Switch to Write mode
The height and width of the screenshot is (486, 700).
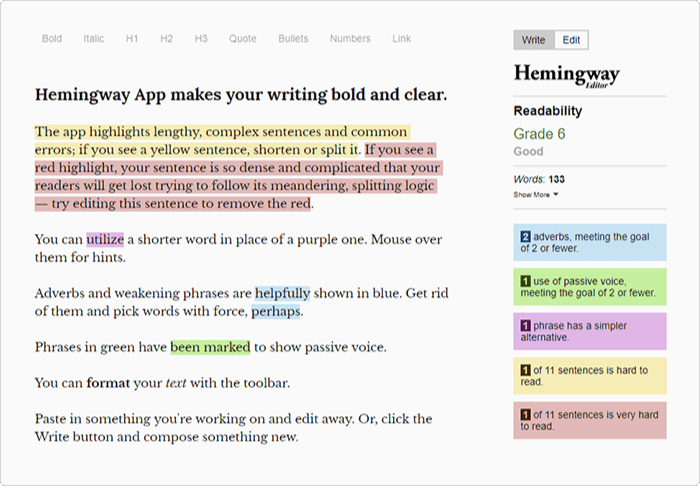tap(534, 40)
